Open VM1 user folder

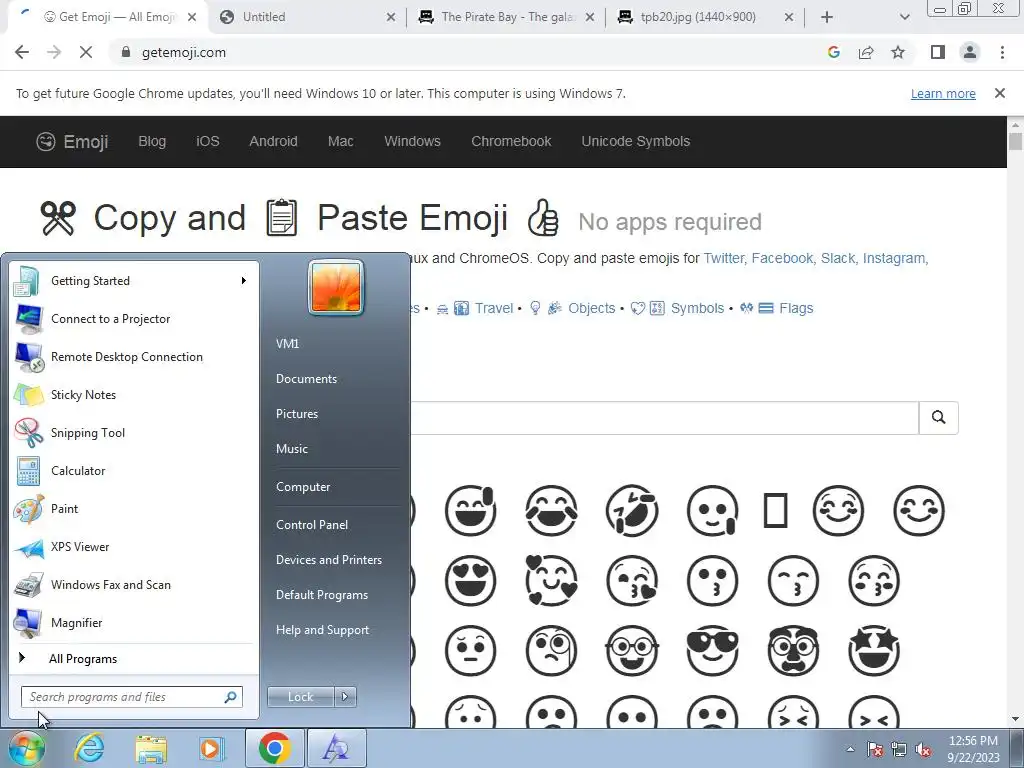click(287, 344)
